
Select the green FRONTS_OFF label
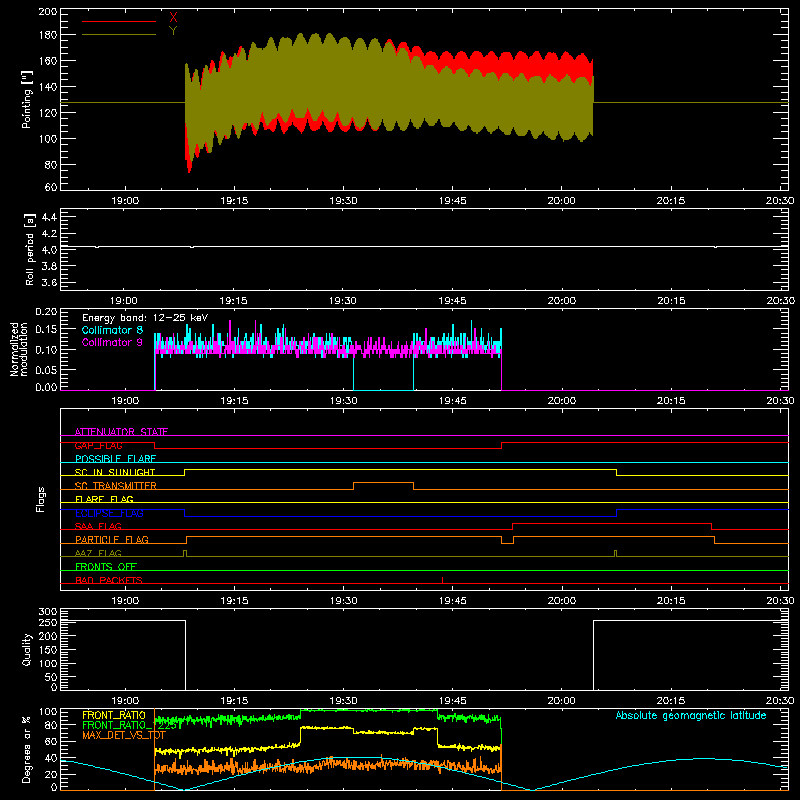coord(106,566)
